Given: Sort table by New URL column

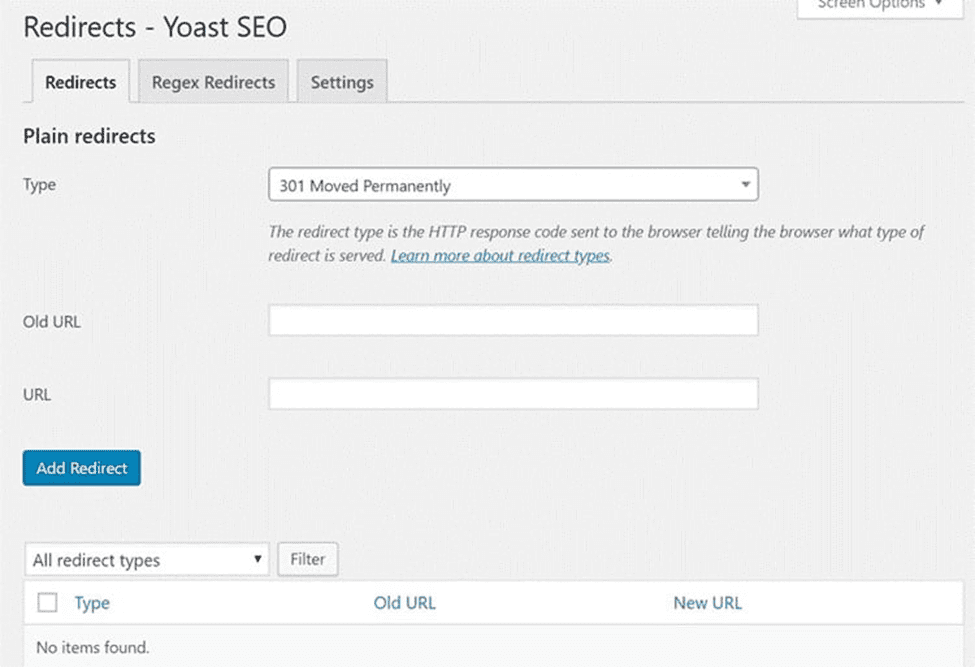Looking at the screenshot, I should coord(707,603).
